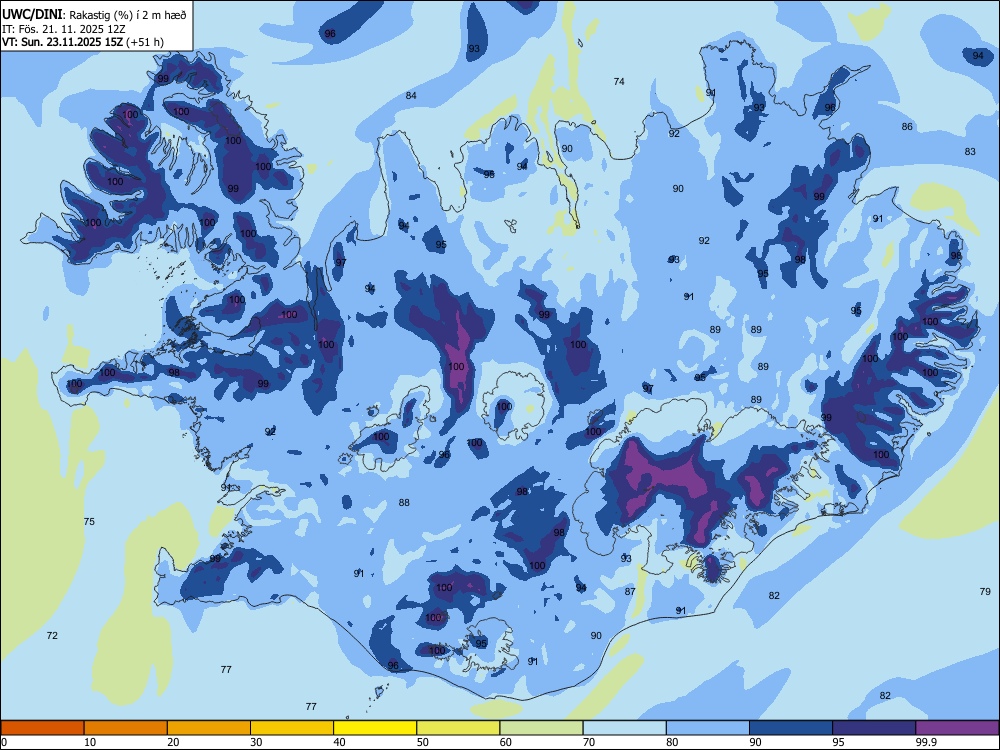The width and height of the screenshot is (1000, 750).
Task: Click the humidity value 83 on the map
Action: click(x=970, y=152)
